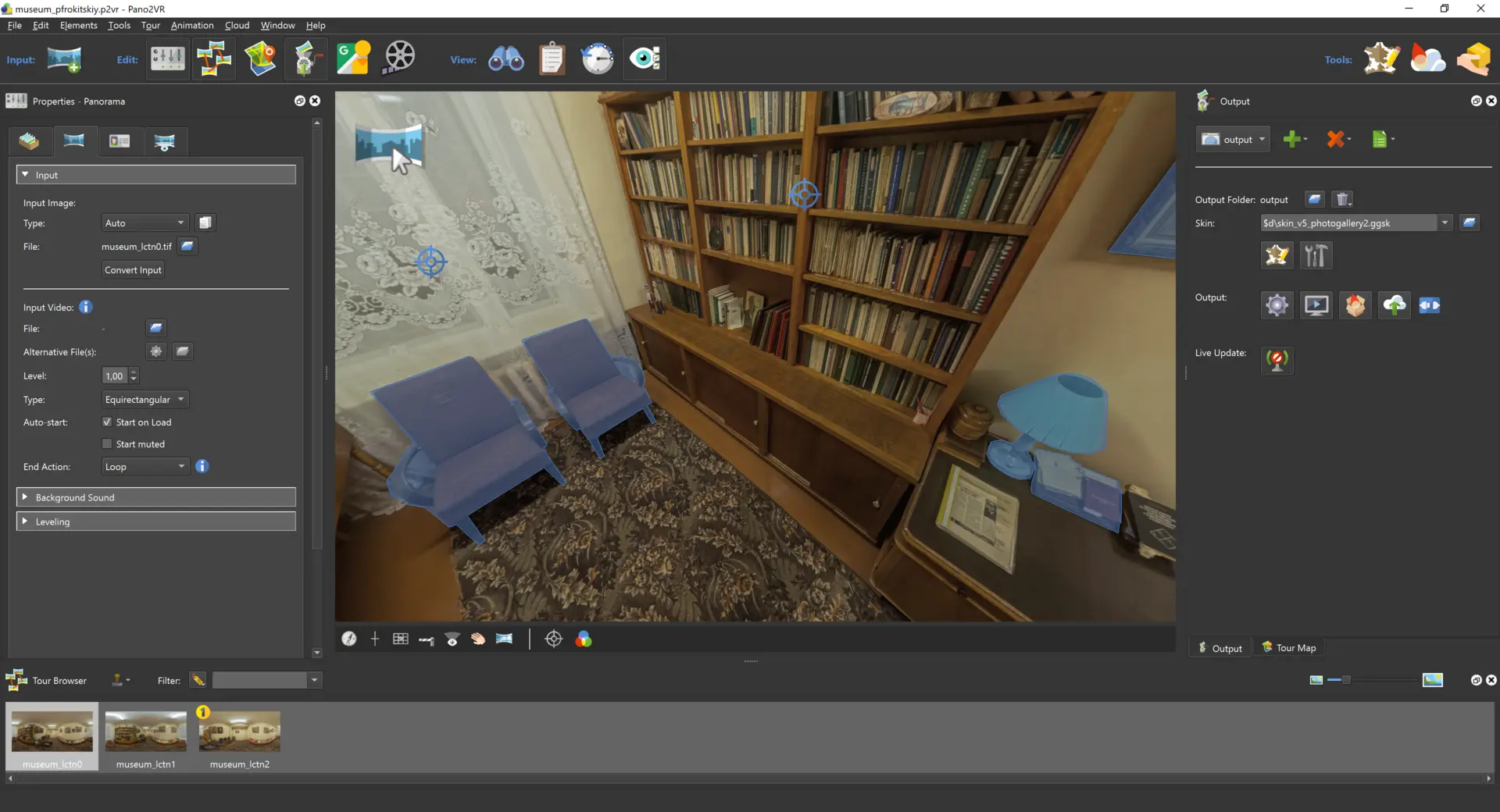Screen dimensions: 1500x812
Task: Open the Skin Editor from the Tools toolbar
Action: tap(1381, 59)
